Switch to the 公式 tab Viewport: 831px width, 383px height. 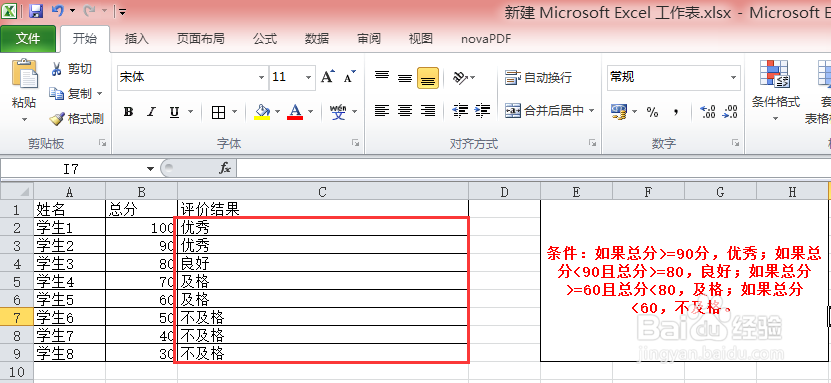click(265, 39)
